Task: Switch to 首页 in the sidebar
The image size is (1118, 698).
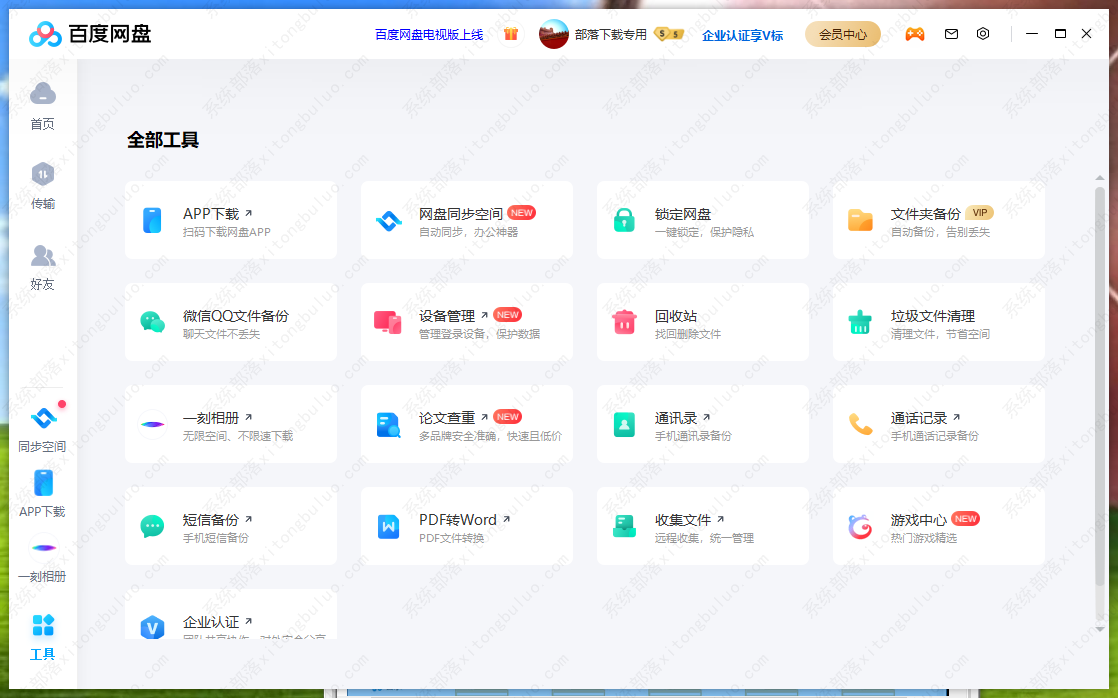Action: click(42, 106)
